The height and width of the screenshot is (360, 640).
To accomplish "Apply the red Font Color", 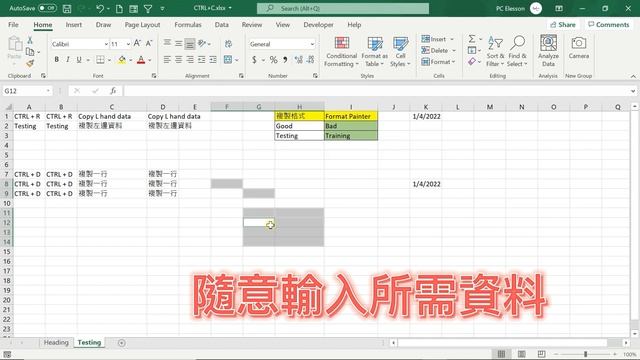I will [x=141, y=60].
